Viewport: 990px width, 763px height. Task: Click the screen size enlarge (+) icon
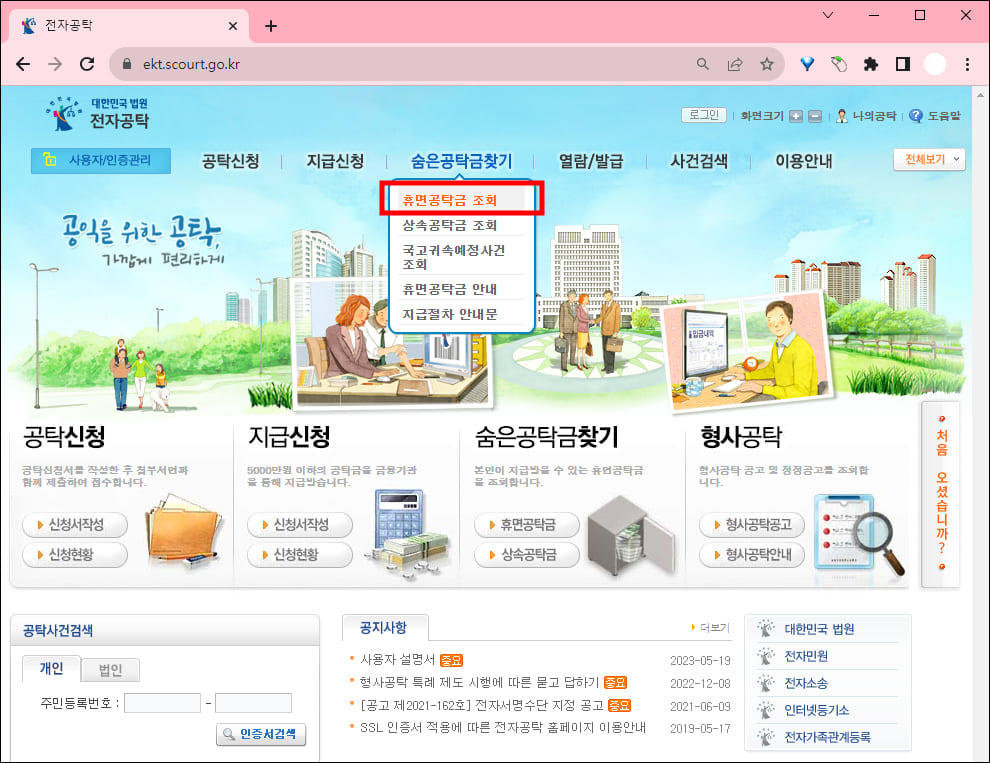[797, 116]
